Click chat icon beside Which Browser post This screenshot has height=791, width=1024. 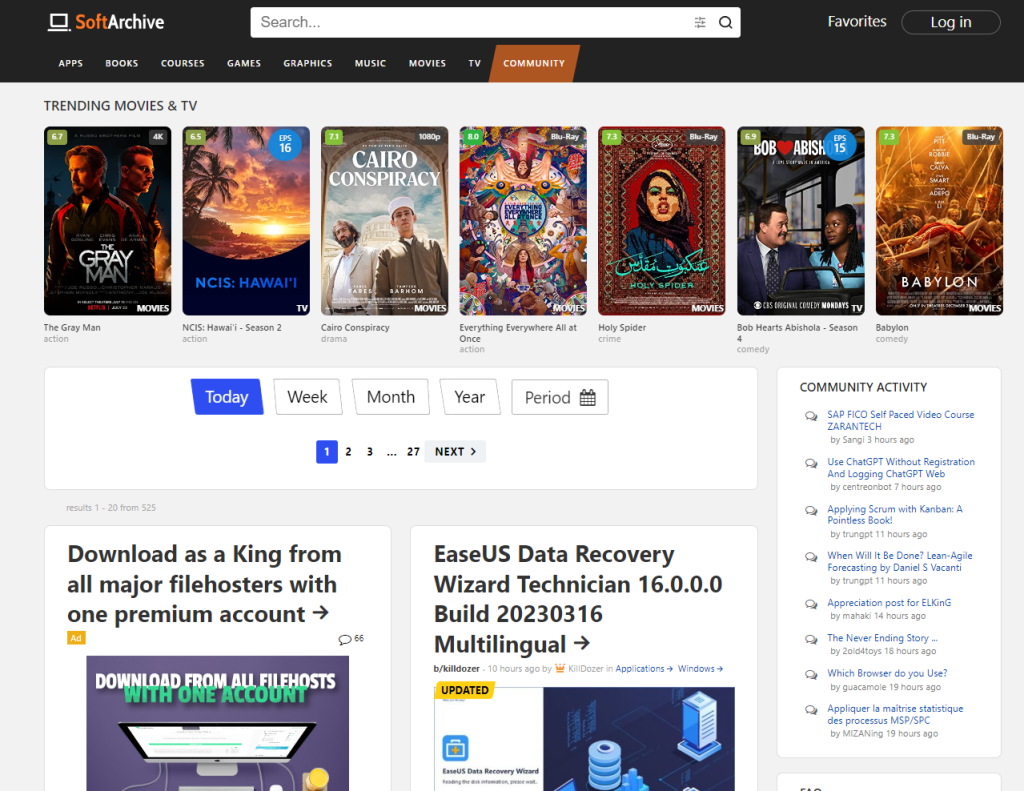click(x=811, y=675)
